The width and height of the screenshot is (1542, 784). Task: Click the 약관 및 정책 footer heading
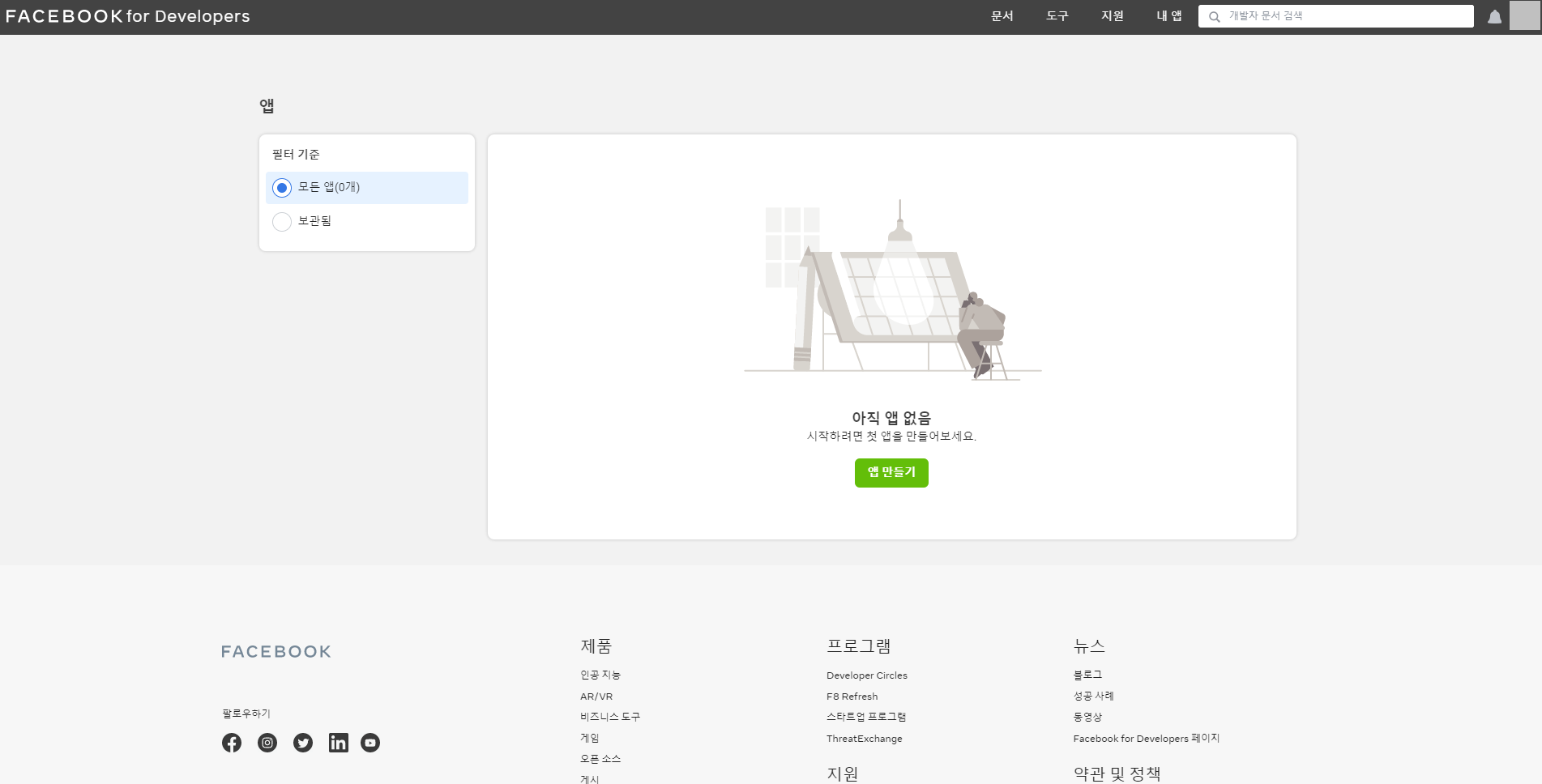(x=1117, y=774)
